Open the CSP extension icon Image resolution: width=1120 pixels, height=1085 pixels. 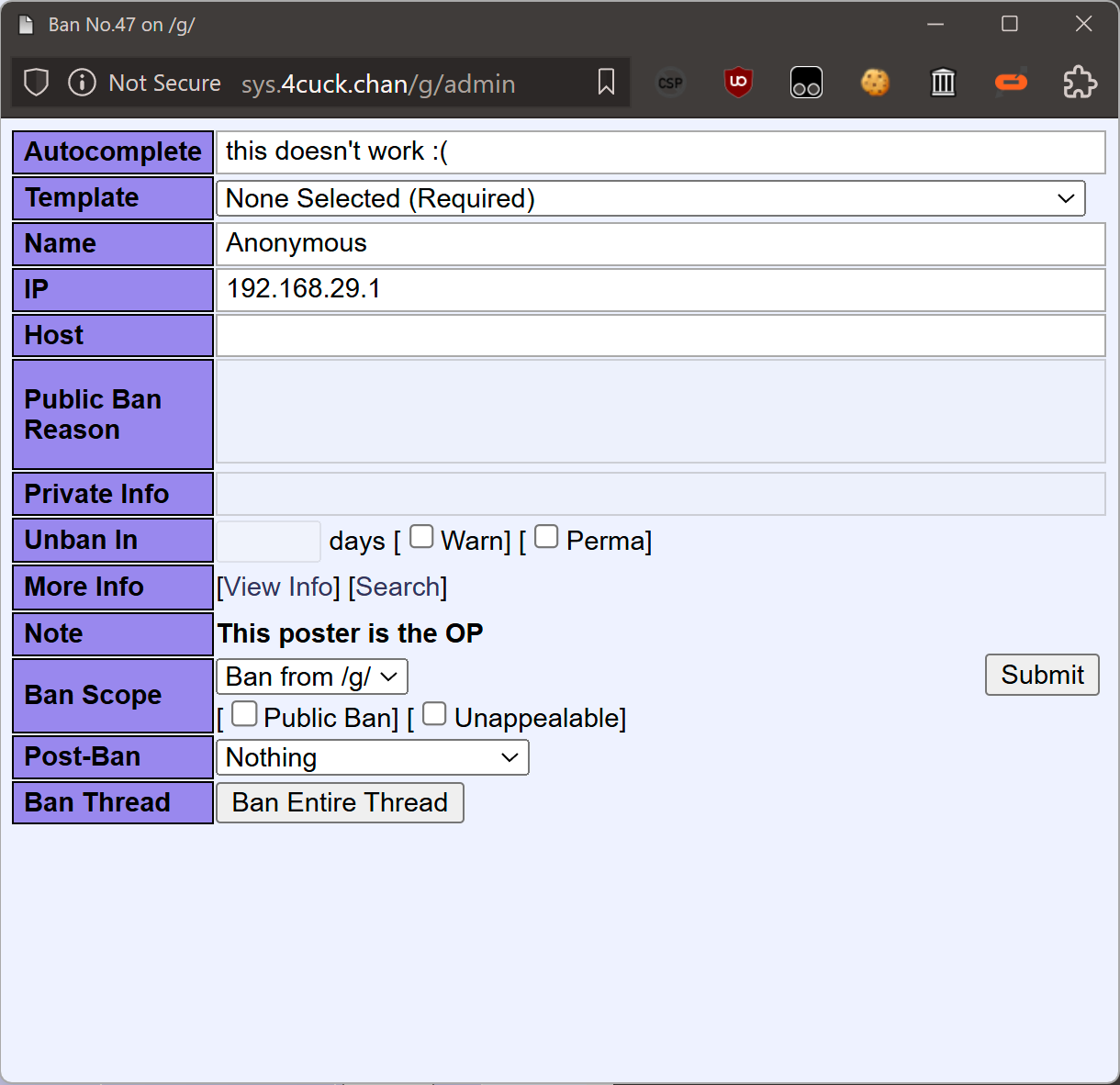click(x=670, y=83)
